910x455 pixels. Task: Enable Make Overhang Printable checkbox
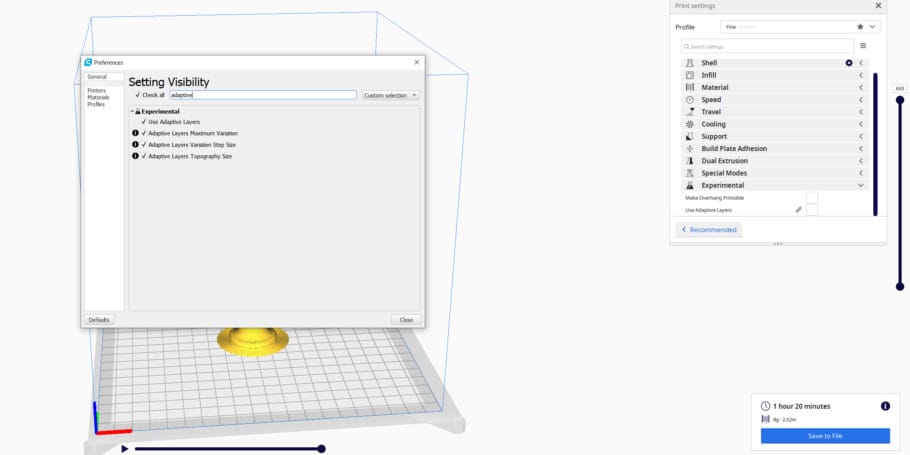point(812,198)
